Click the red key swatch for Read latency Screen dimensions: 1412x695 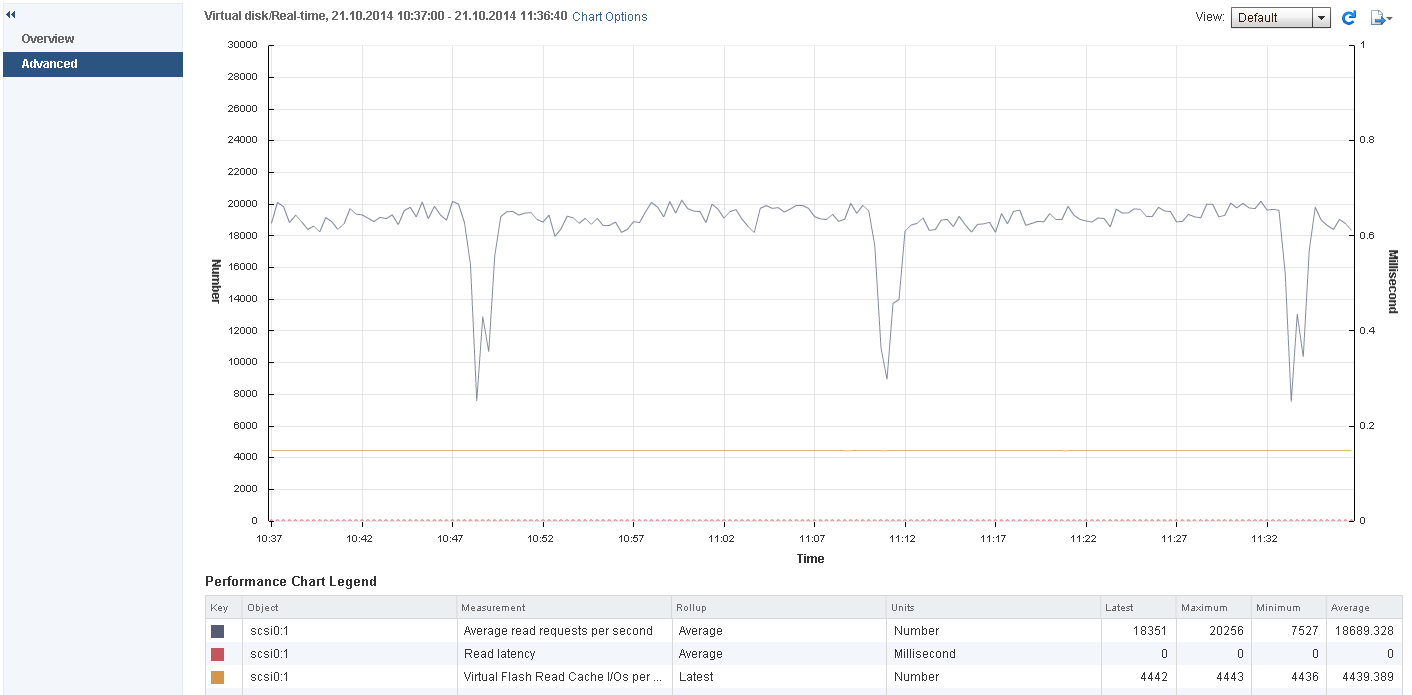coord(217,654)
